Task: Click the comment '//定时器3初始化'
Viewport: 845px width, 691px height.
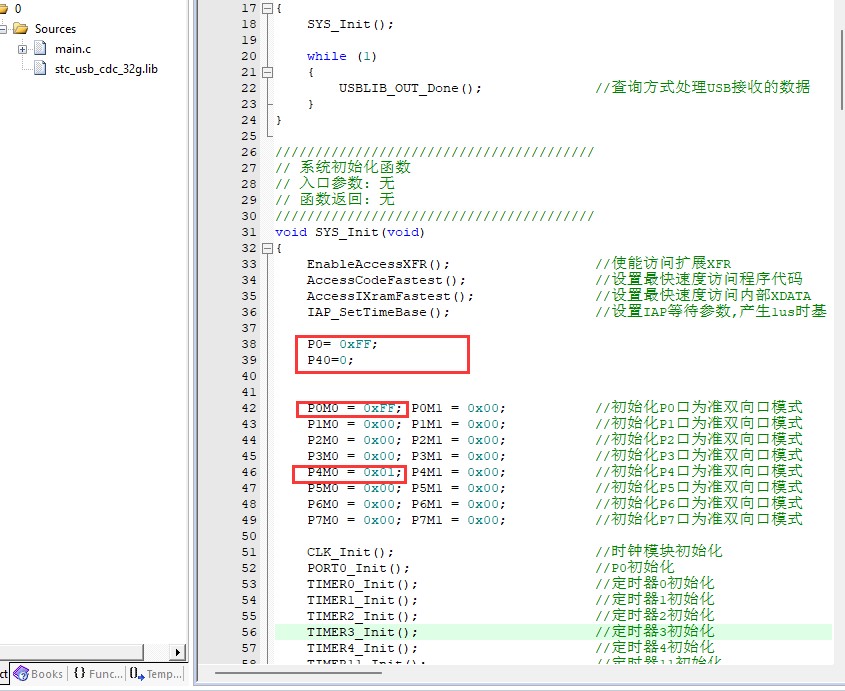Action: [655, 631]
